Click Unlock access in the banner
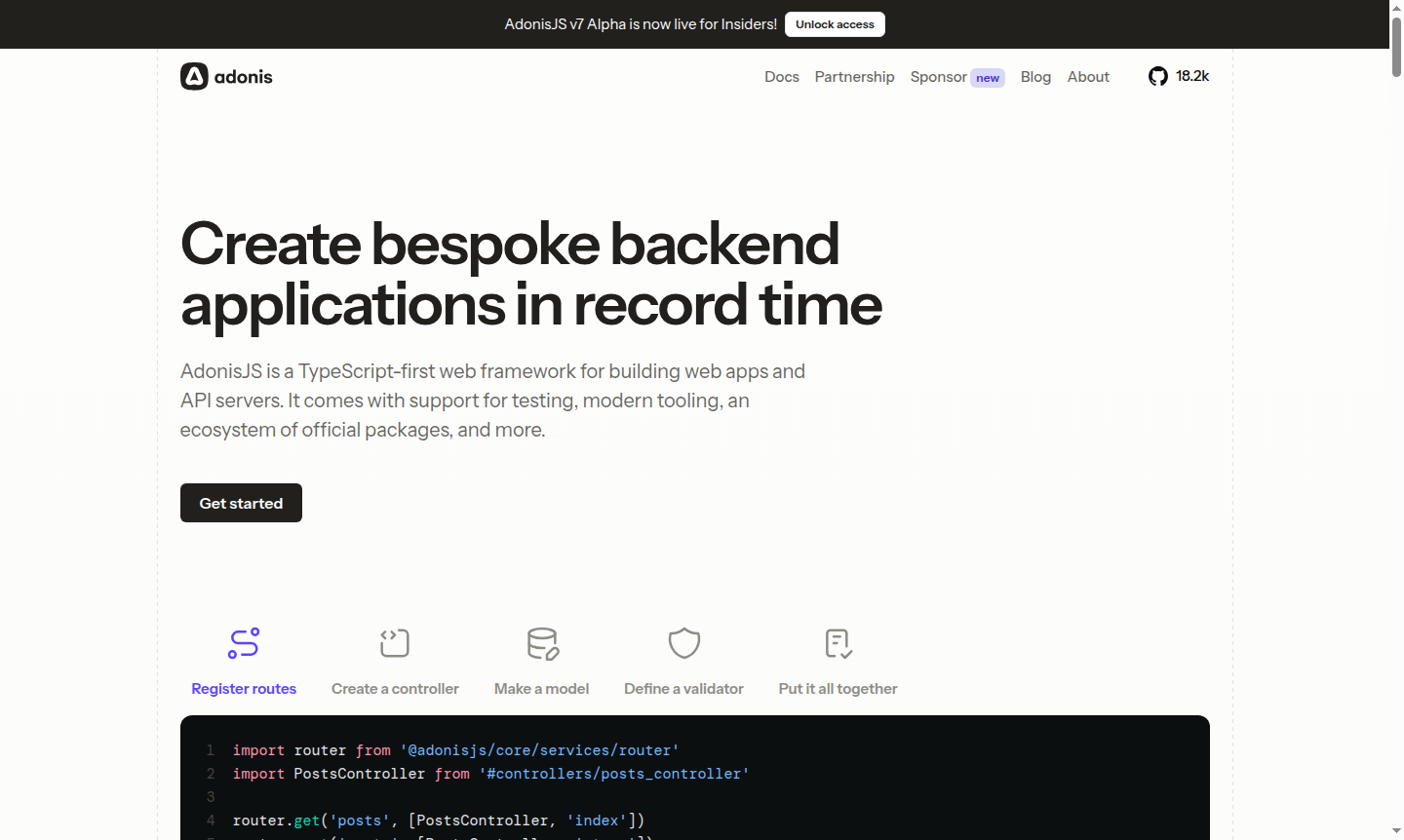This screenshot has width=1404, height=840. click(x=835, y=23)
